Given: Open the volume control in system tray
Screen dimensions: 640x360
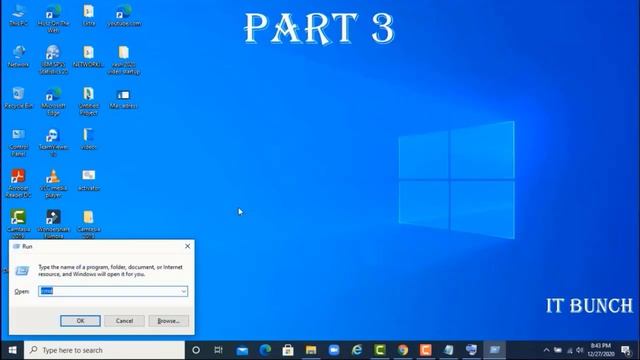Looking at the screenshot, I should (579, 350).
